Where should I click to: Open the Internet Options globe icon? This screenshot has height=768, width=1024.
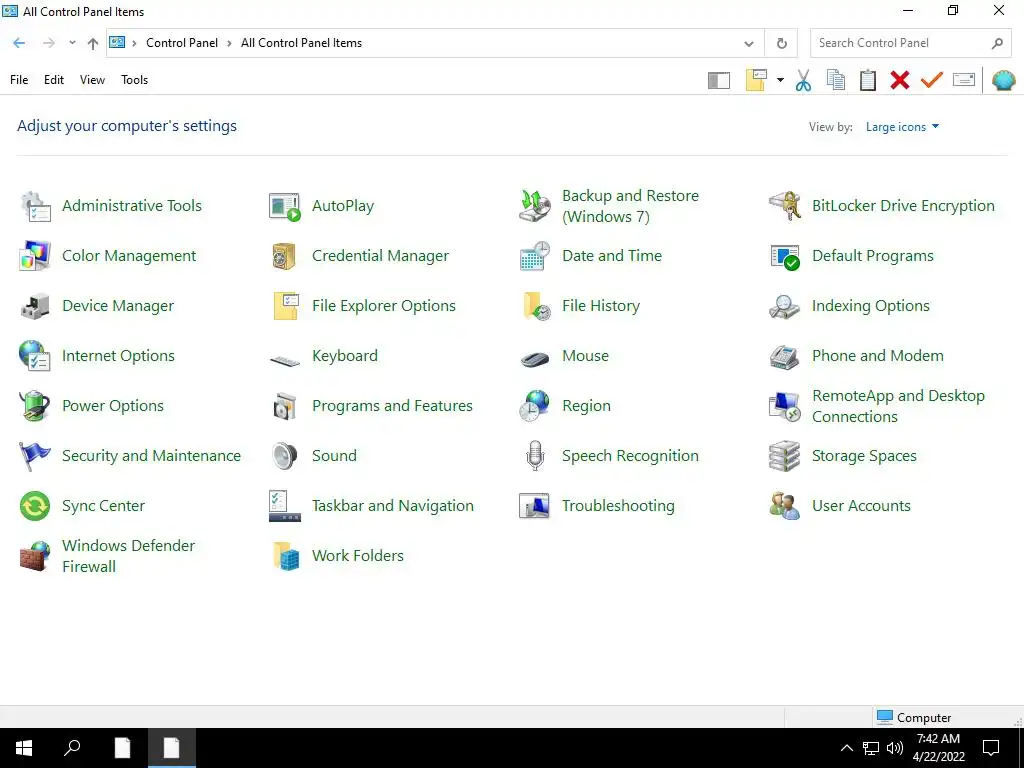[35, 356]
